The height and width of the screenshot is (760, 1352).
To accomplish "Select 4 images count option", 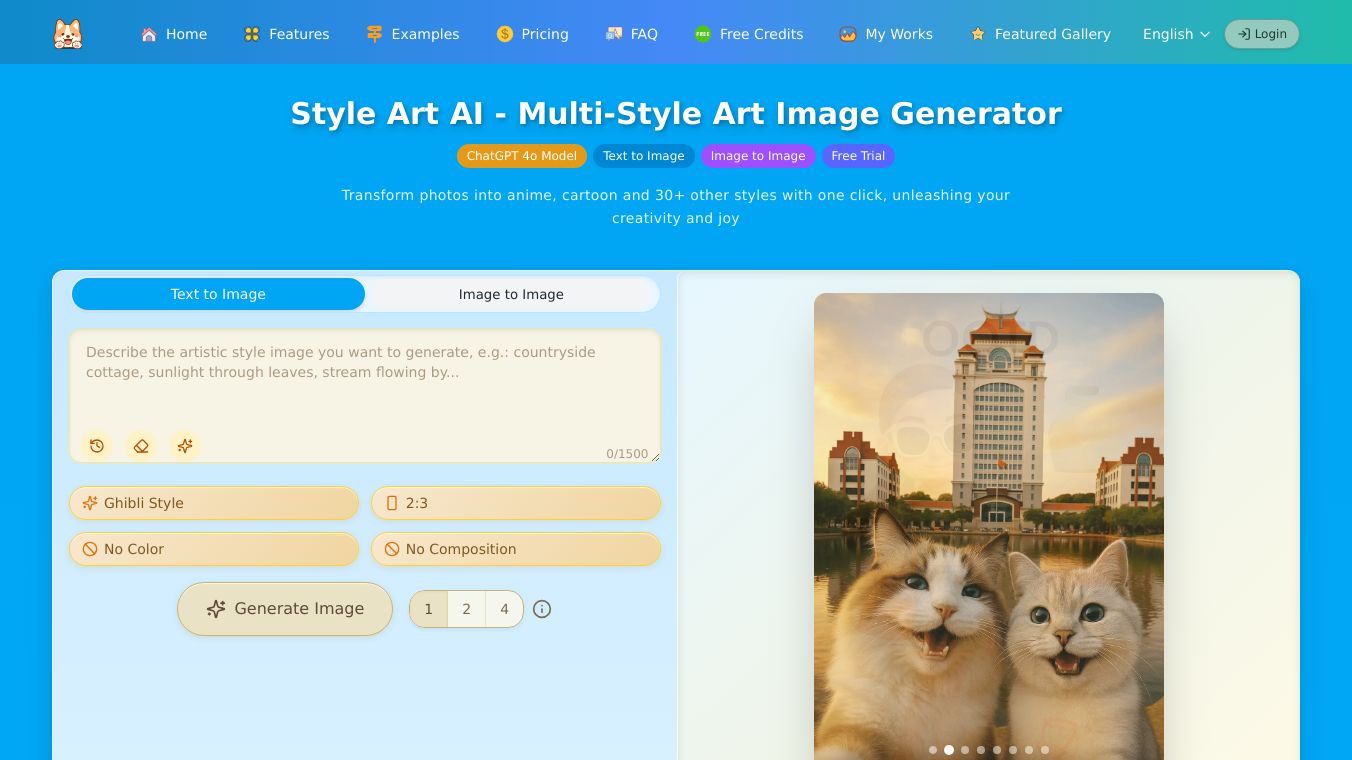I will tap(504, 609).
